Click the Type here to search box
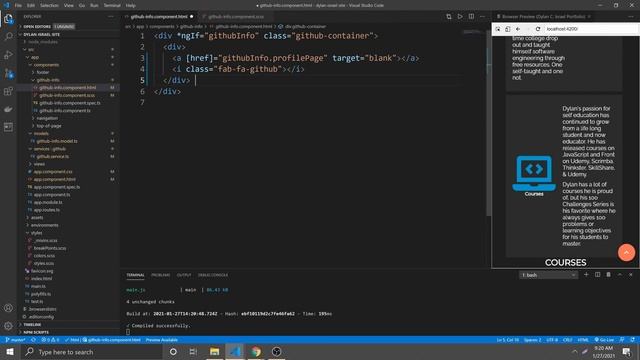The height and width of the screenshot is (360, 640). [91, 351]
